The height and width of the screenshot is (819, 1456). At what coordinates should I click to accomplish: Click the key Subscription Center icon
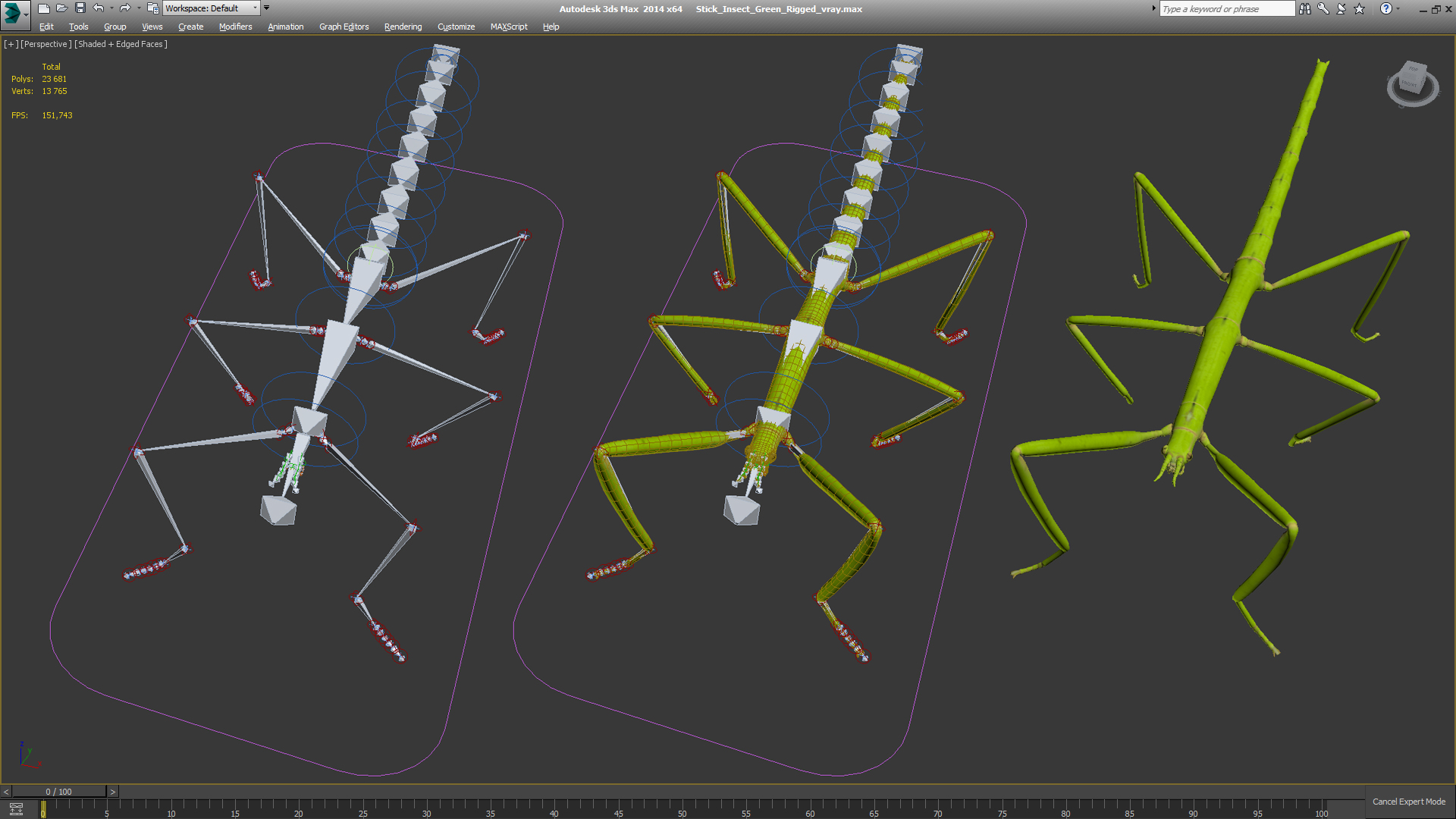tap(1323, 8)
